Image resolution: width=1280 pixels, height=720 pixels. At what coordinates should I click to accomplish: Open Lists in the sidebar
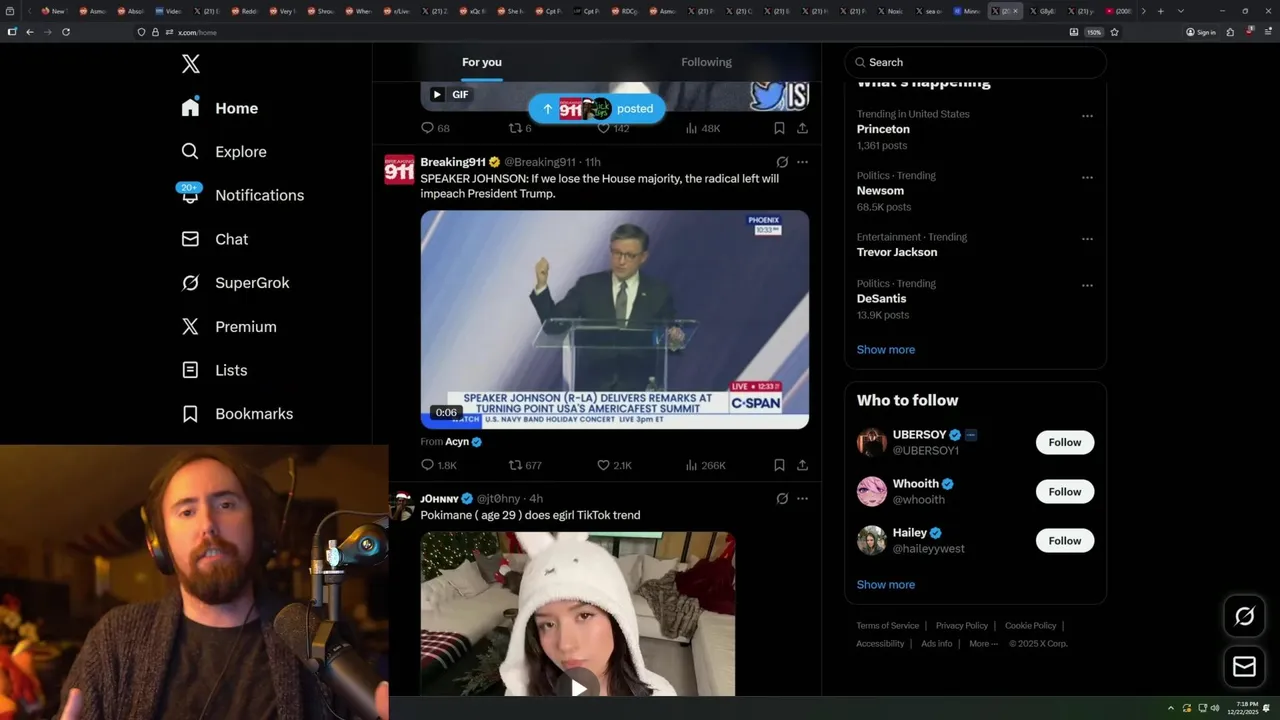(x=214, y=370)
